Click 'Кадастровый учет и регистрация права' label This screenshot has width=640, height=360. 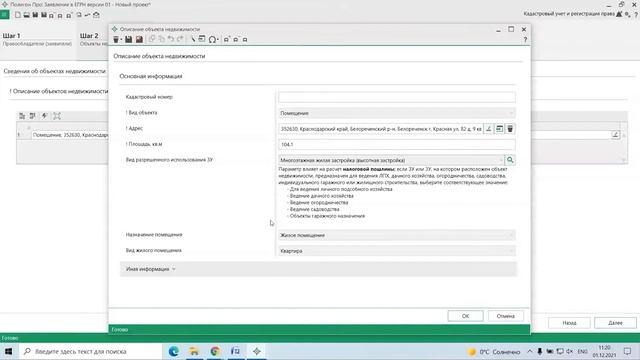(569, 14)
